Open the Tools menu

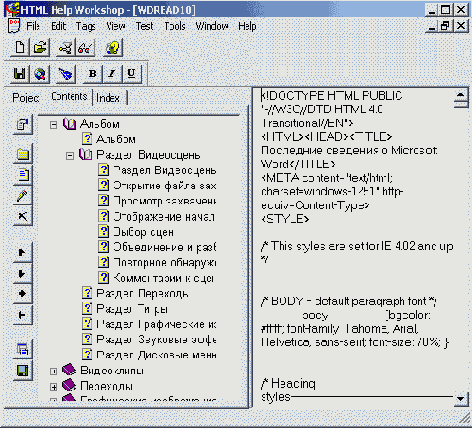click(175, 26)
